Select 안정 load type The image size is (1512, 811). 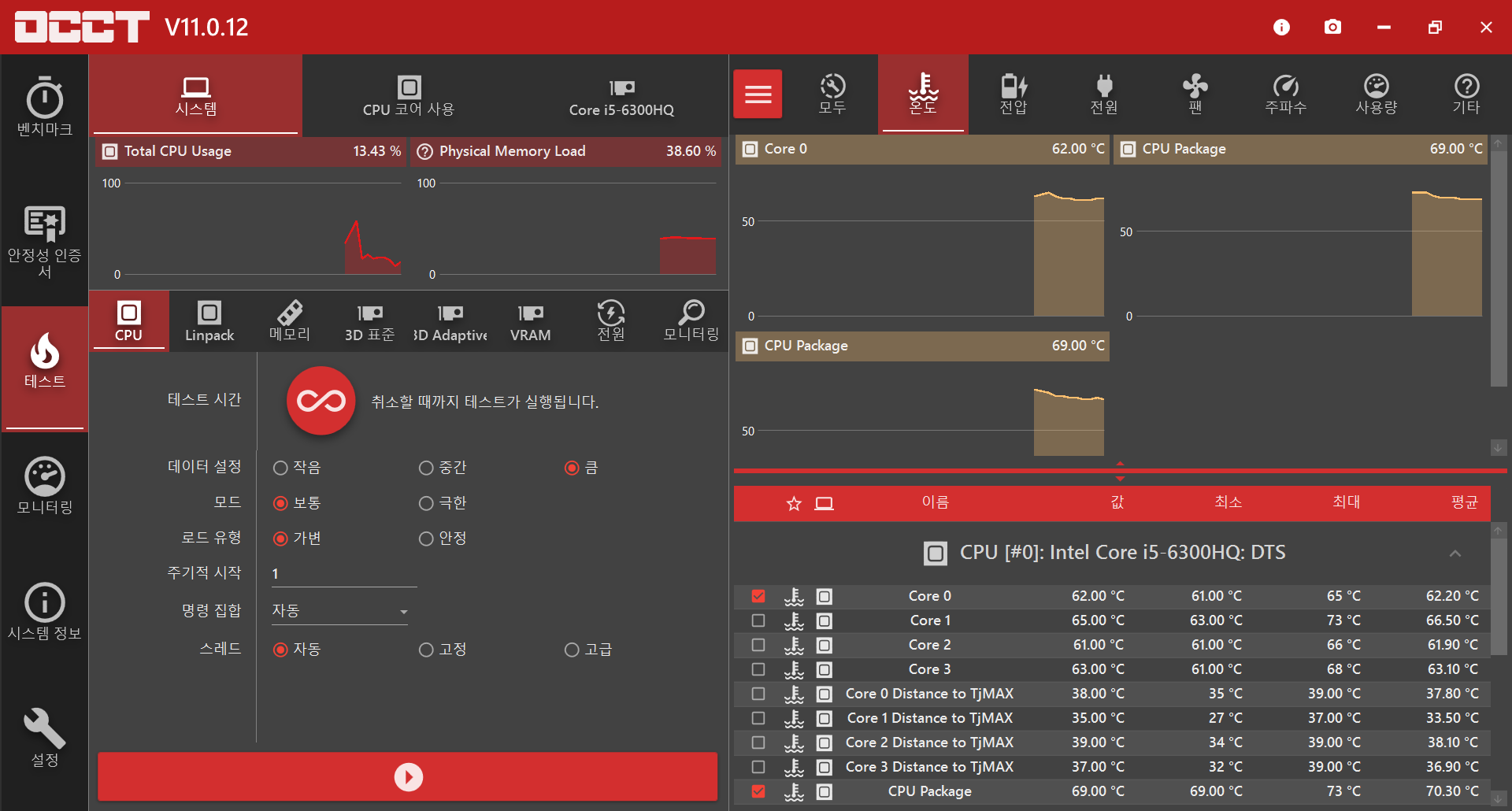pyautogui.click(x=443, y=538)
